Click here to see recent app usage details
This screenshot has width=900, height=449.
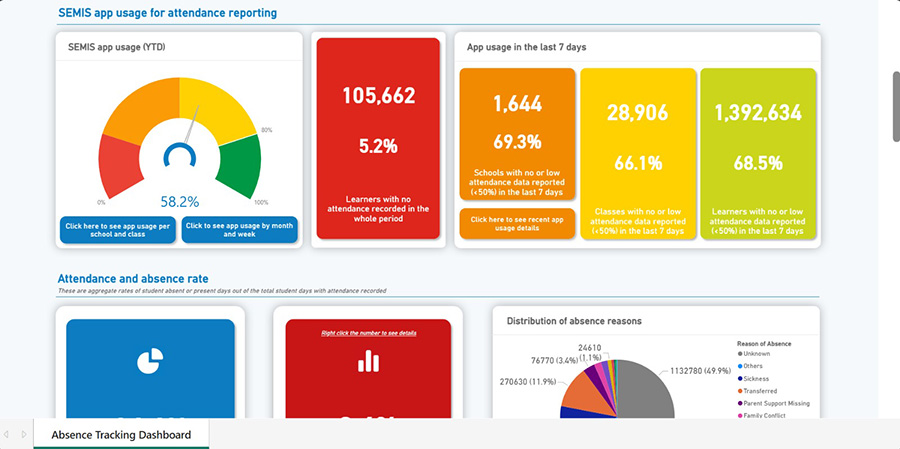517,224
